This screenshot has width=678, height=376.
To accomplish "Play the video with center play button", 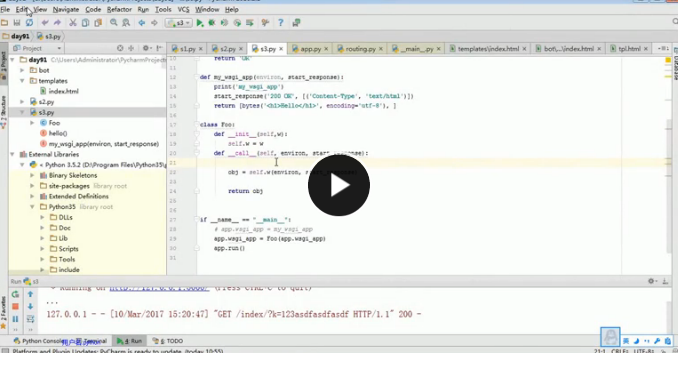I will click(339, 185).
